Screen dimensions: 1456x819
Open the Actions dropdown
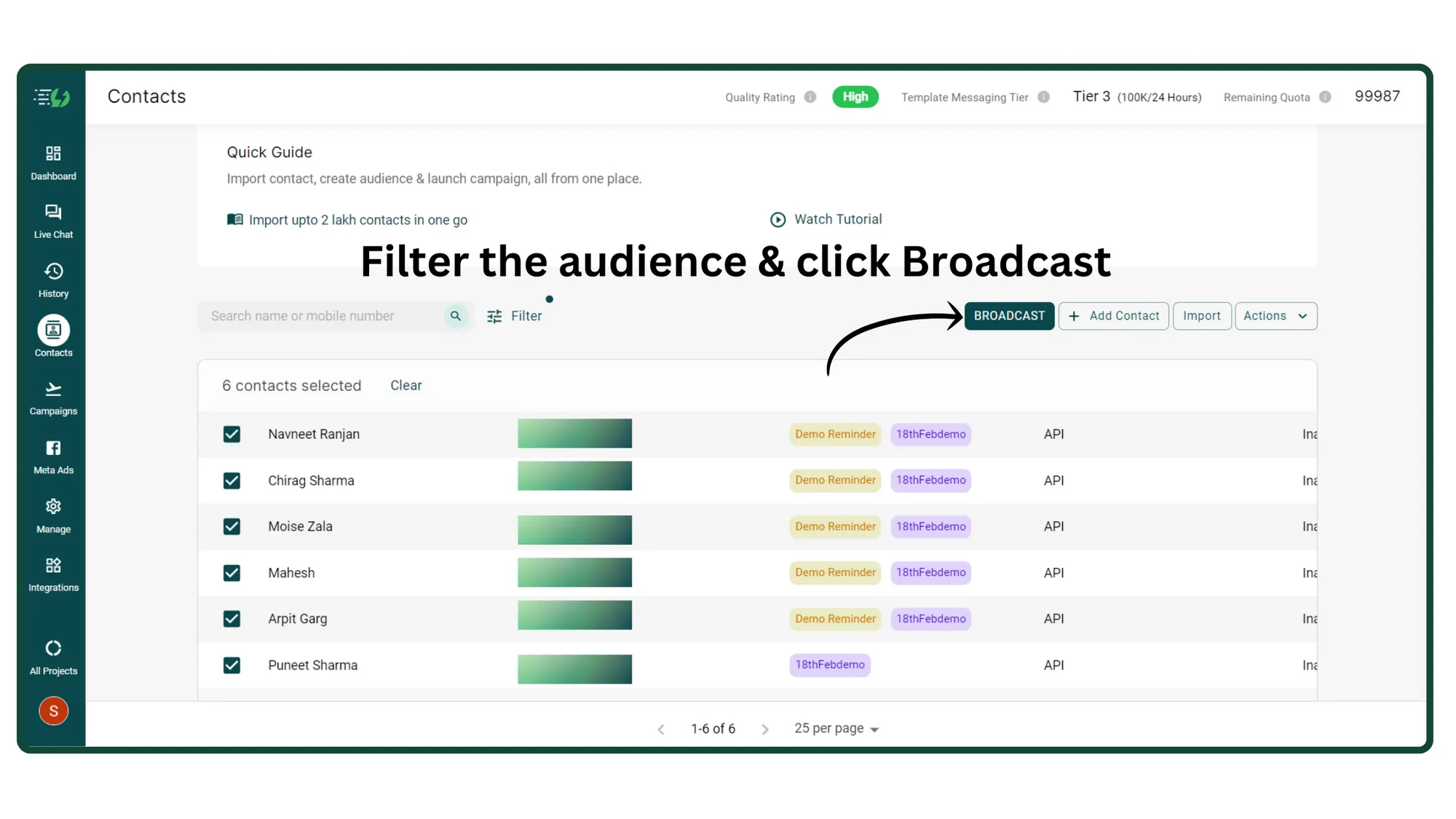[1275, 316]
